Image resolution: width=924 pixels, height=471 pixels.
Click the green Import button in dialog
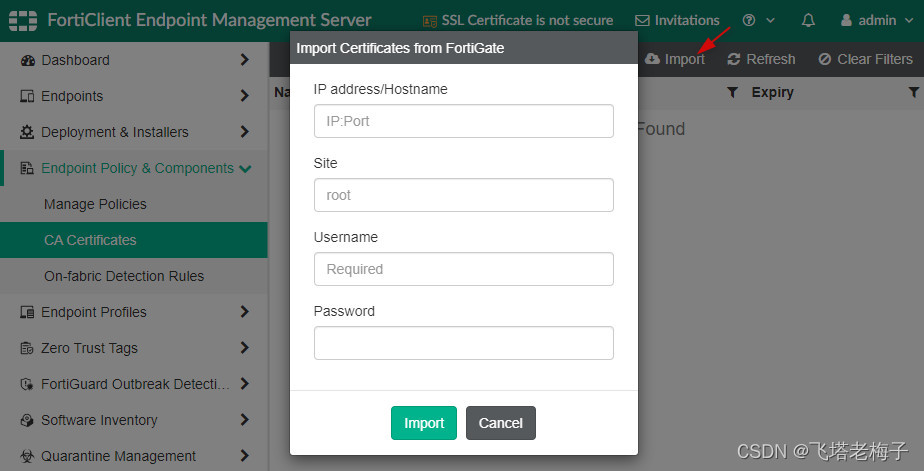tap(424, 423)
